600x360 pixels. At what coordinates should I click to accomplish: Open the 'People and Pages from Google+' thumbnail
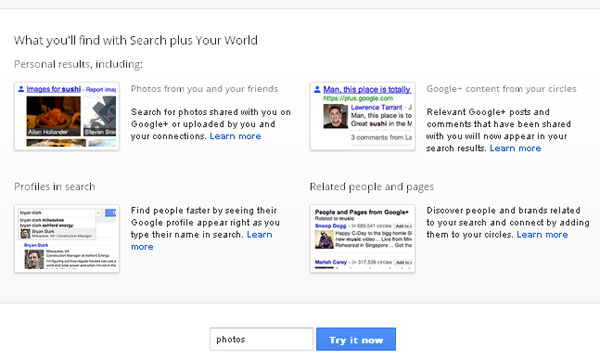pyautogui.click(x=363, y=239)
